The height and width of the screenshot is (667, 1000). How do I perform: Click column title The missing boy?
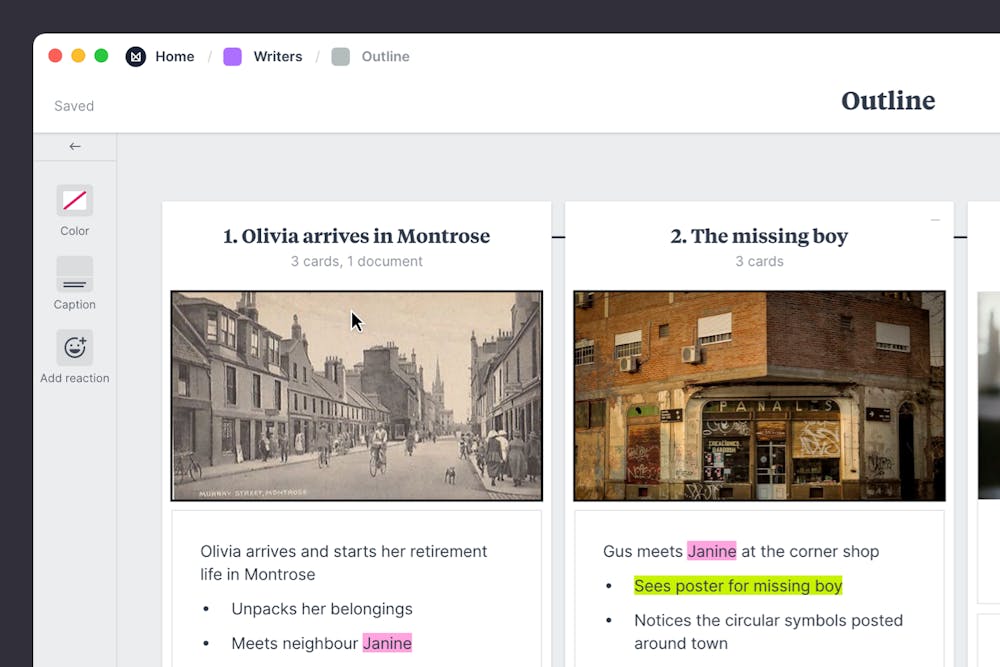pos(759,236)
